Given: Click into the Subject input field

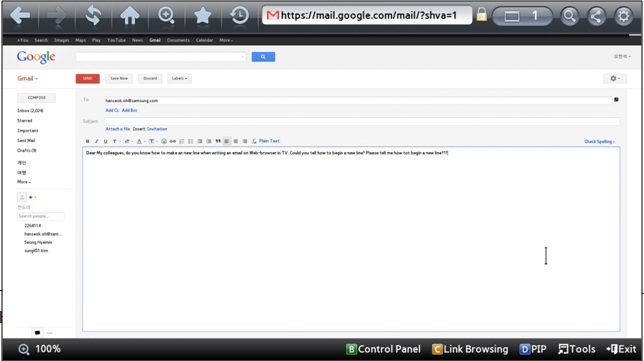Looking at the screenshot, I should [x=361, y=121].
